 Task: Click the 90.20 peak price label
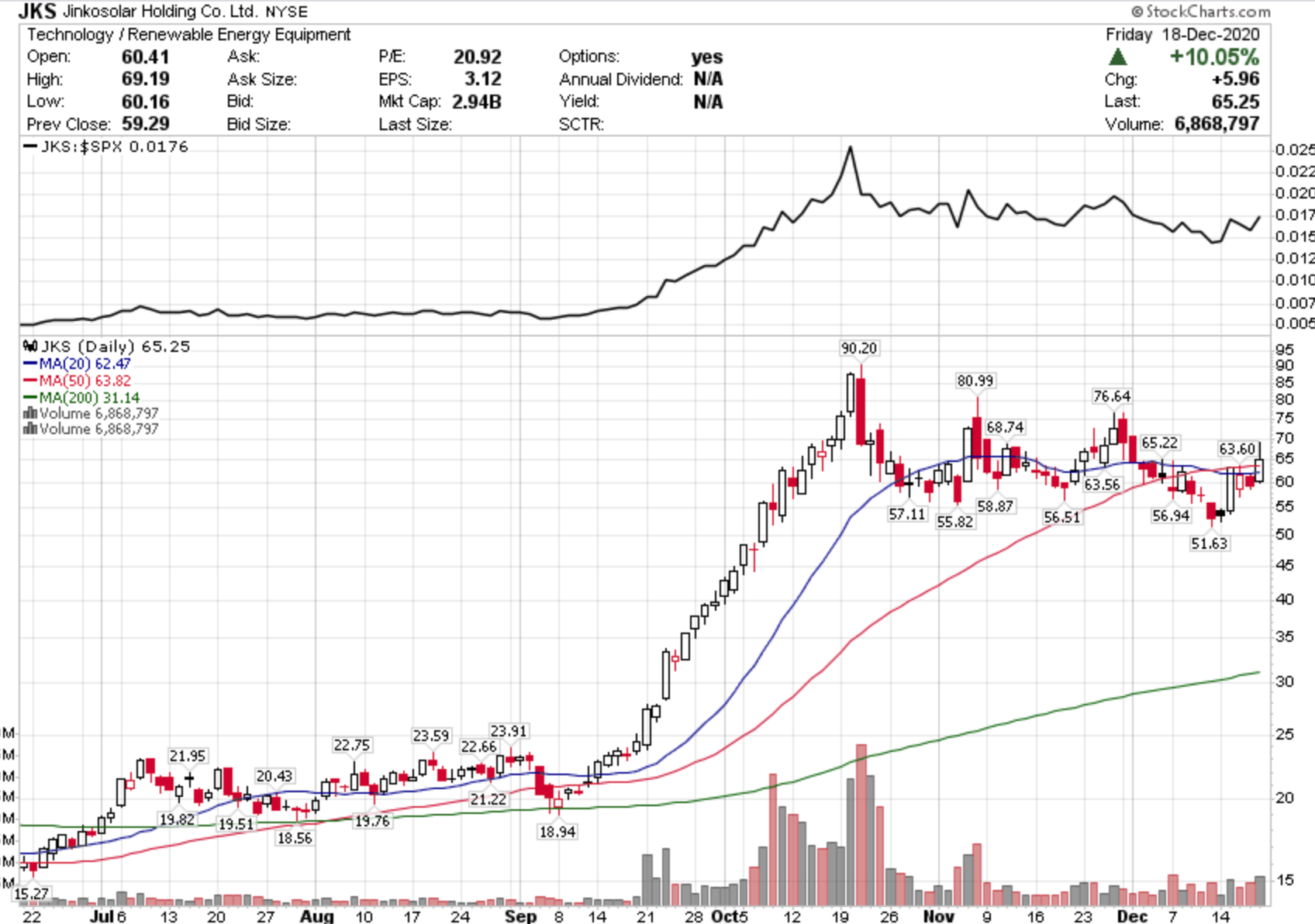pos(858,349)
